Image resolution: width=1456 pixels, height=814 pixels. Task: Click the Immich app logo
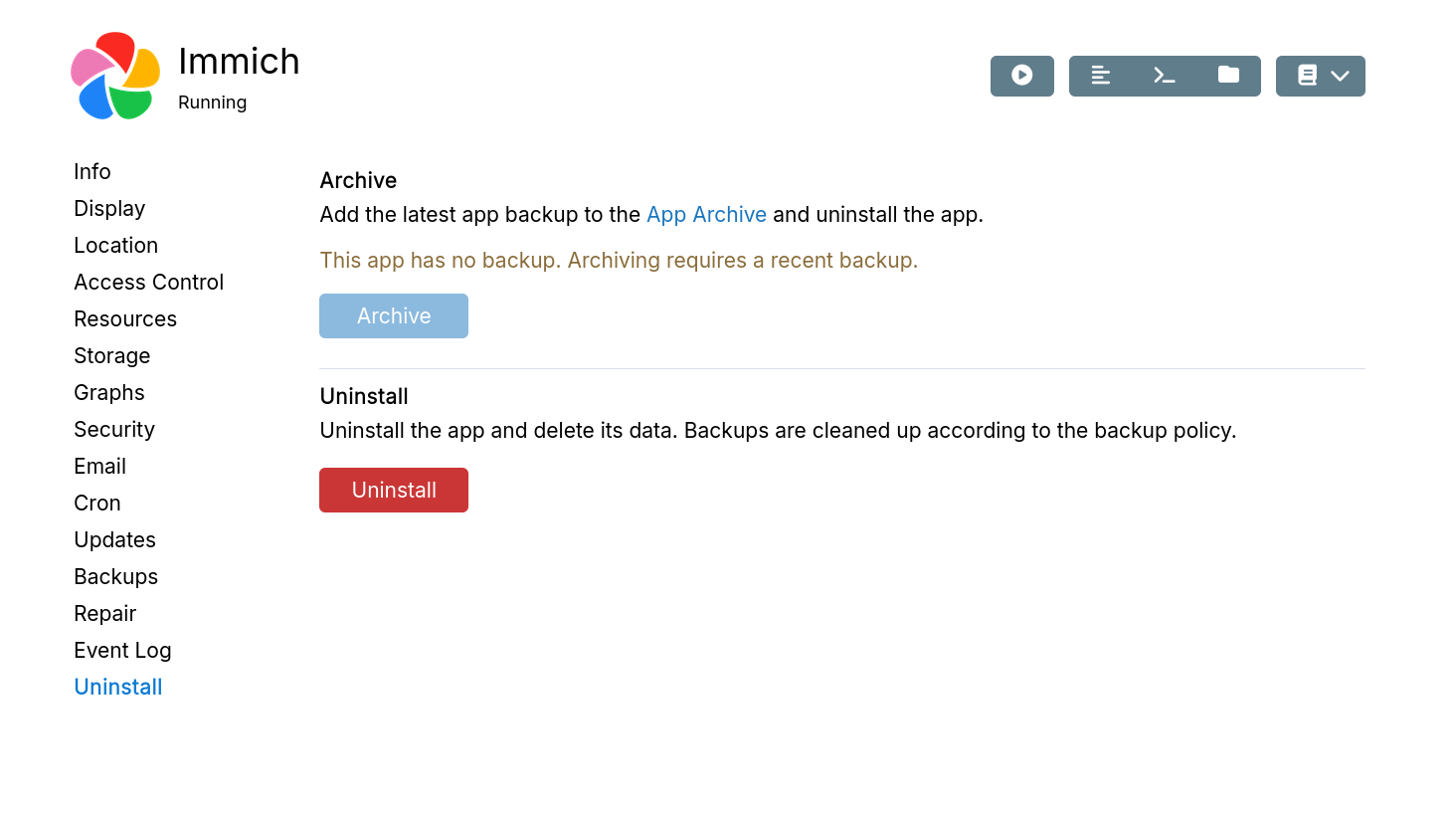[114, 76]
